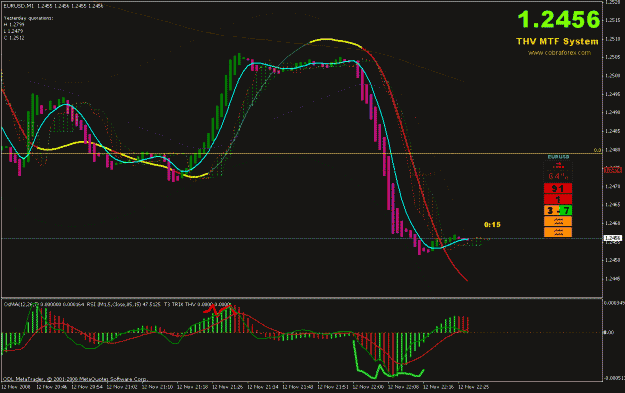The height and width of the screenshot is (393, 625).
Task: Click the 12 Nov 2008 date label
Action: [15, 387]
